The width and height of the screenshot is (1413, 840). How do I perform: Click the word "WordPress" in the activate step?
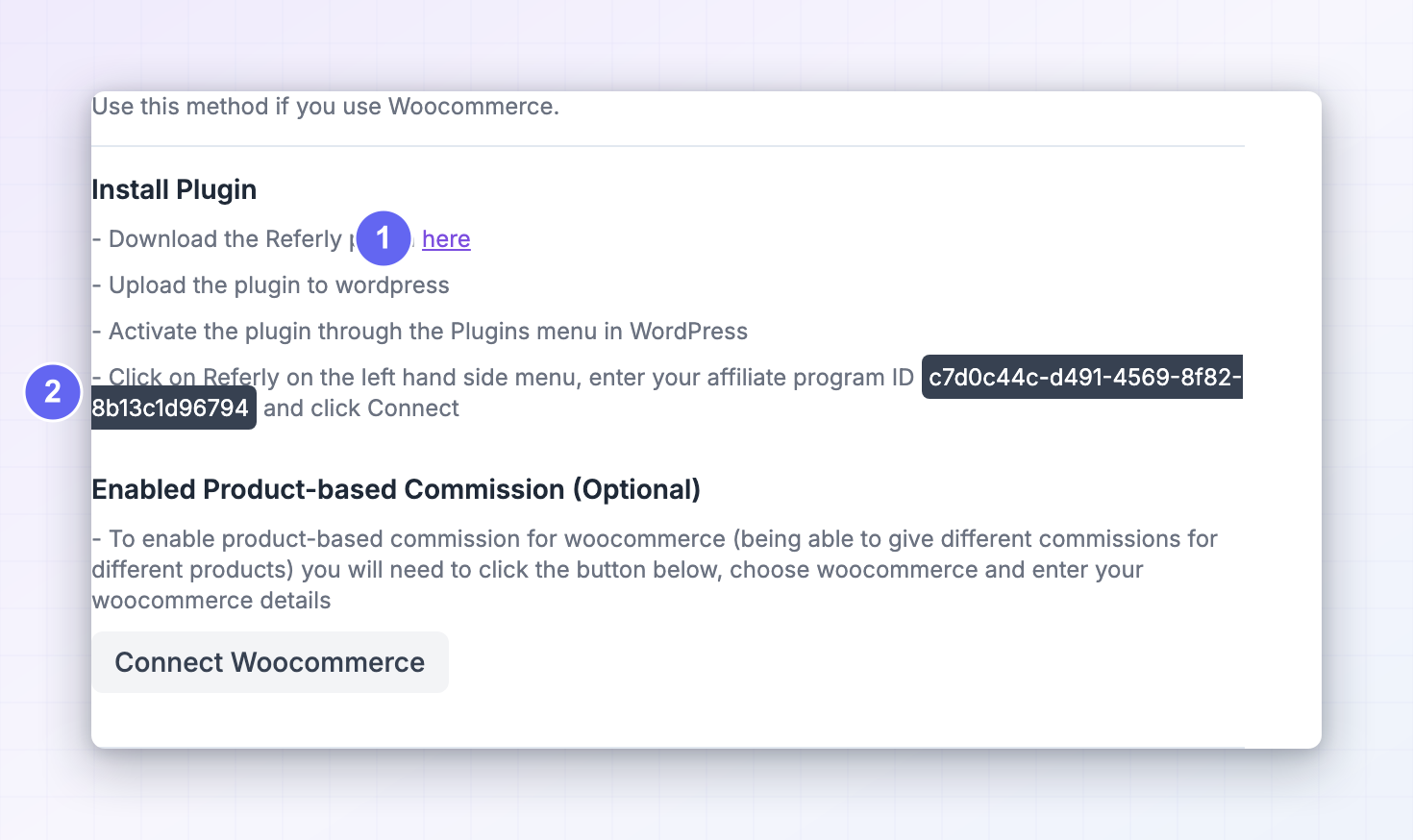tap(688, 331)
